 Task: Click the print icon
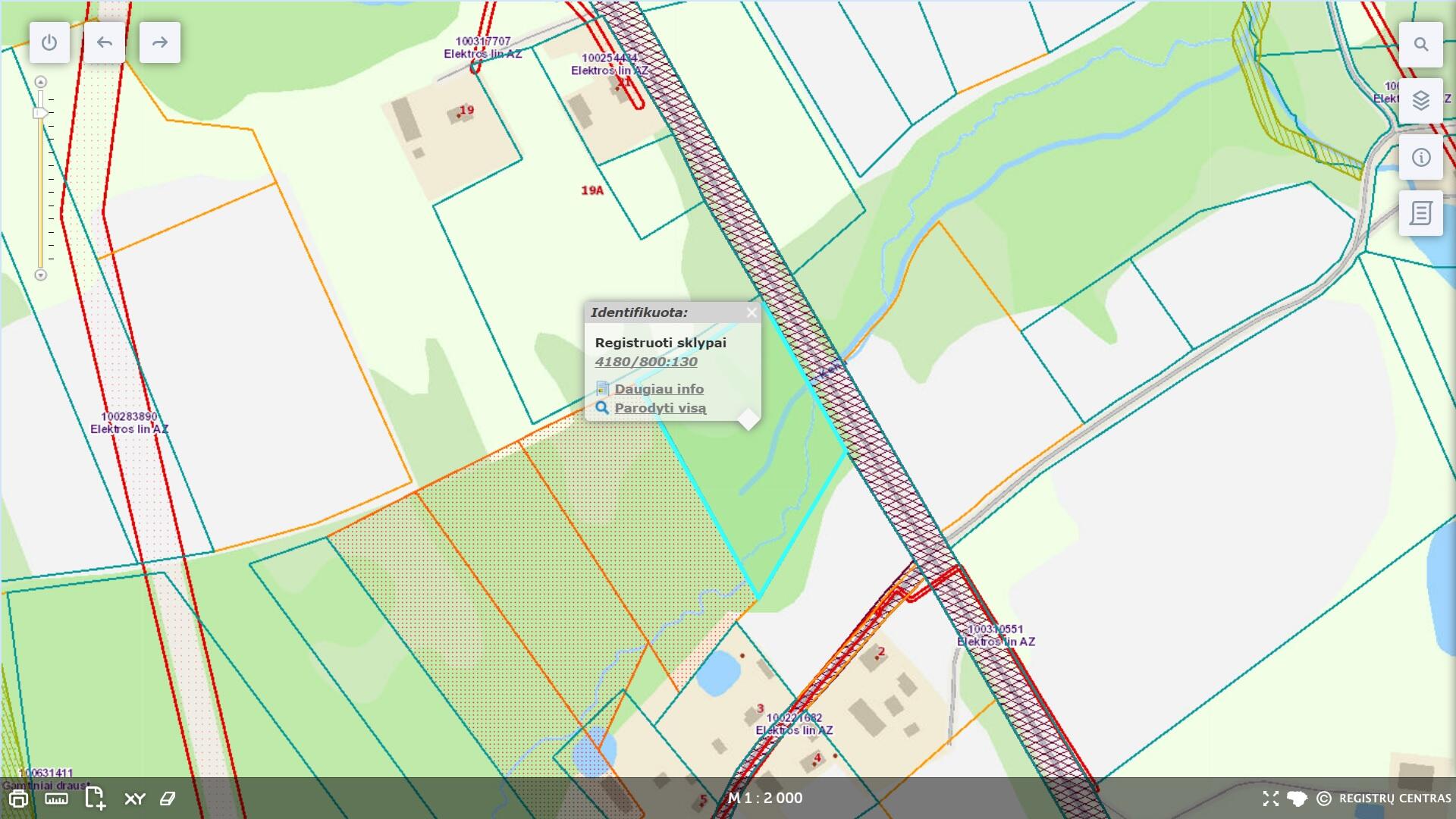pos(18,799)
